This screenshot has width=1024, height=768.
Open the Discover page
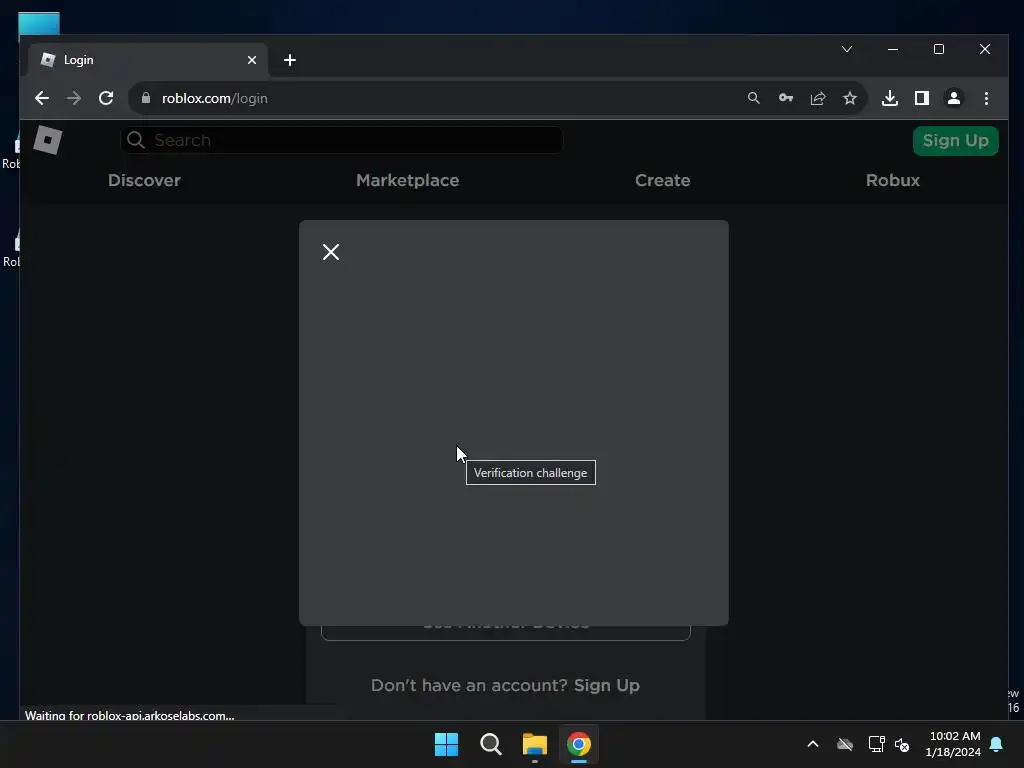(144, 180)
